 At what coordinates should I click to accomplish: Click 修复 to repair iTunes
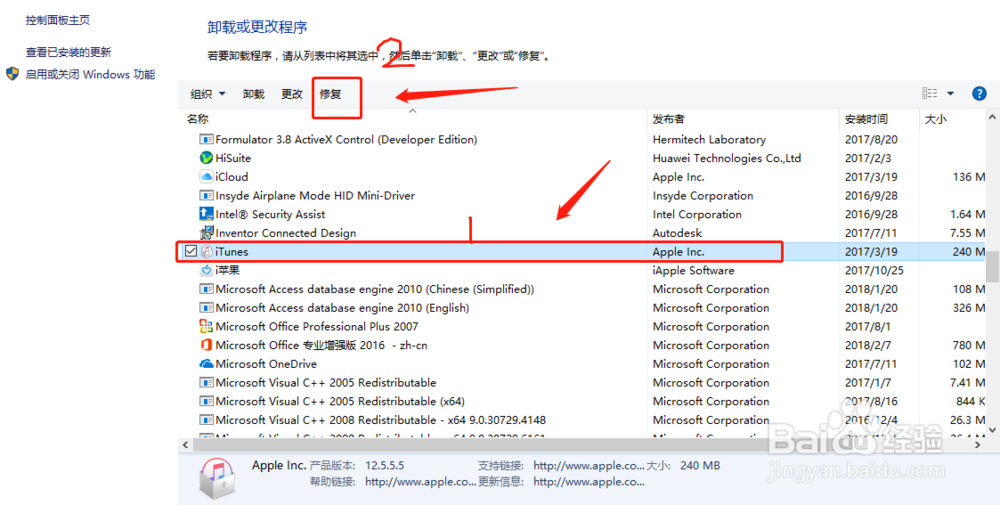tap(330, 94)
